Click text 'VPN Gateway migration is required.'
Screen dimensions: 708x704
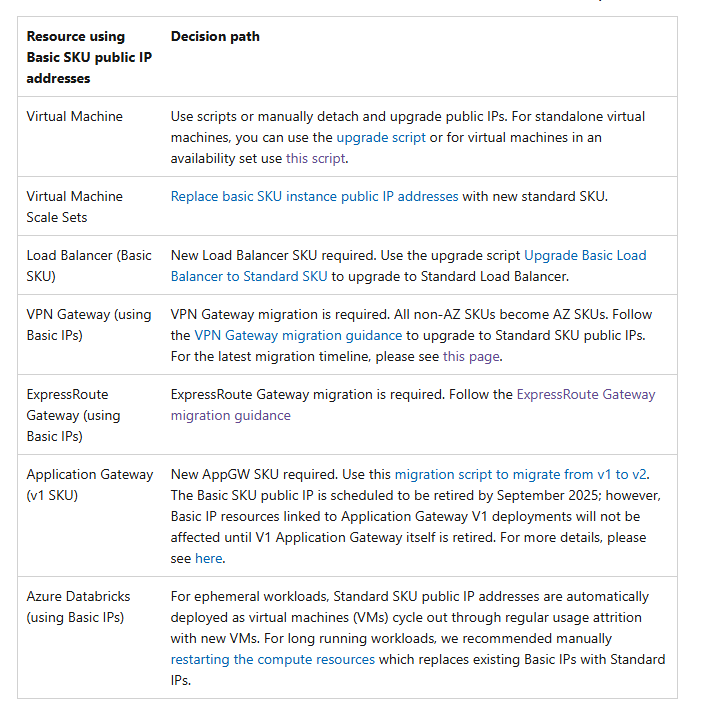pos(280,315)
